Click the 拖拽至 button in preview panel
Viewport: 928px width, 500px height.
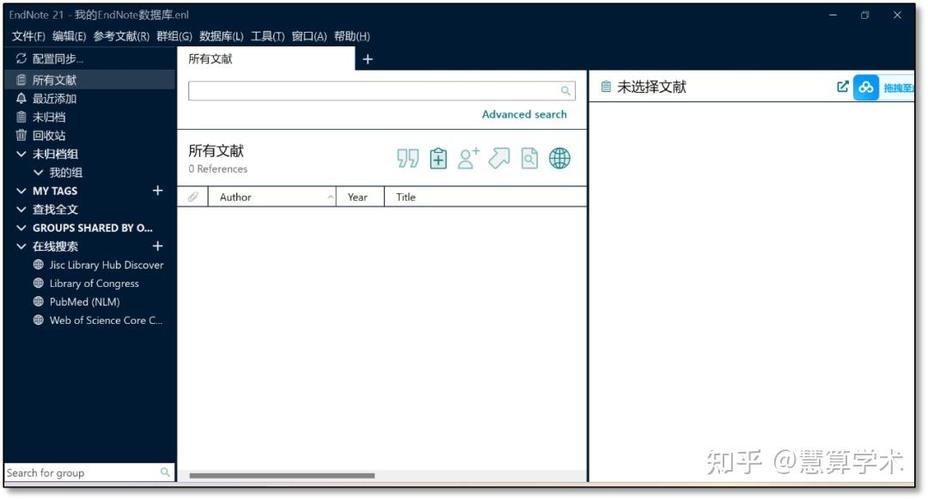tap(898, 88)
